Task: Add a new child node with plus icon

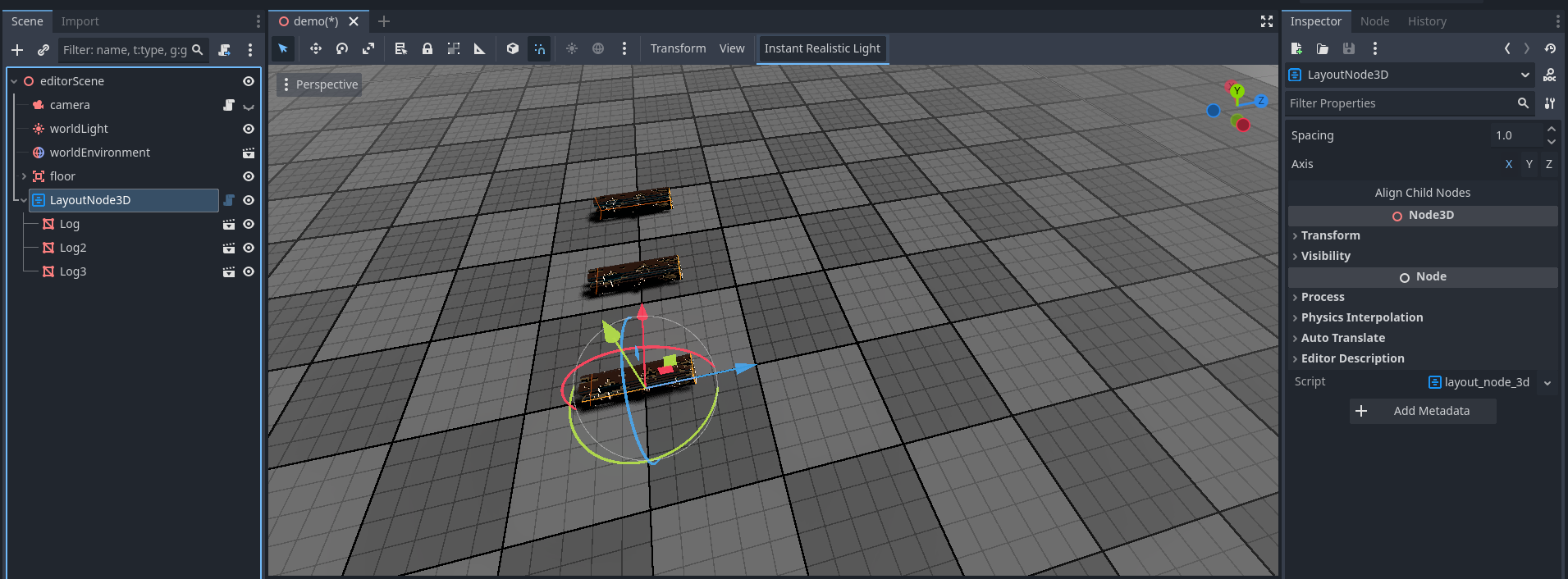Action: pos(17,50)
